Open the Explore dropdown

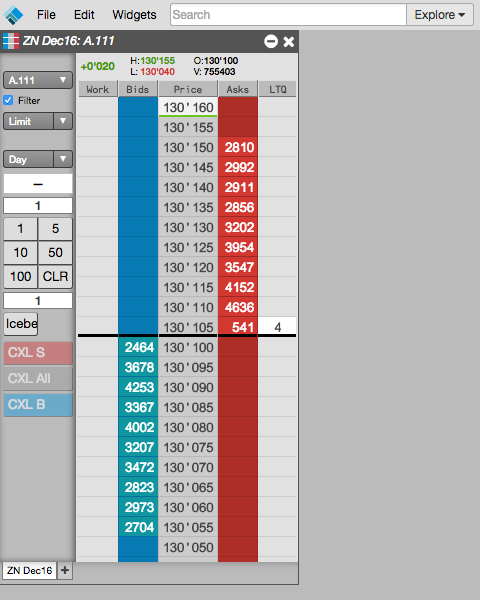point(440,15)
